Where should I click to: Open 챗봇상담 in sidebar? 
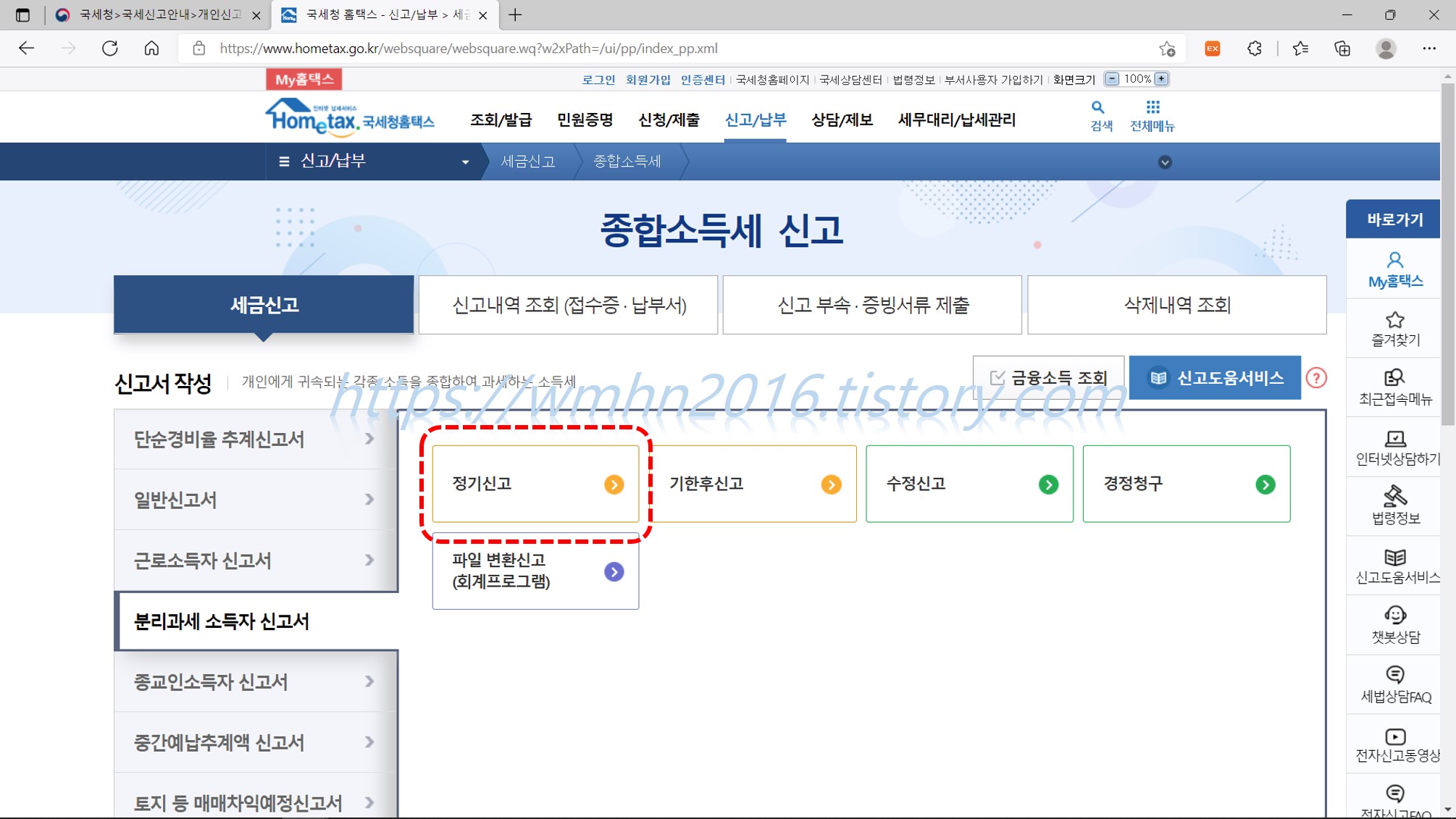[x=1394, y=625]
